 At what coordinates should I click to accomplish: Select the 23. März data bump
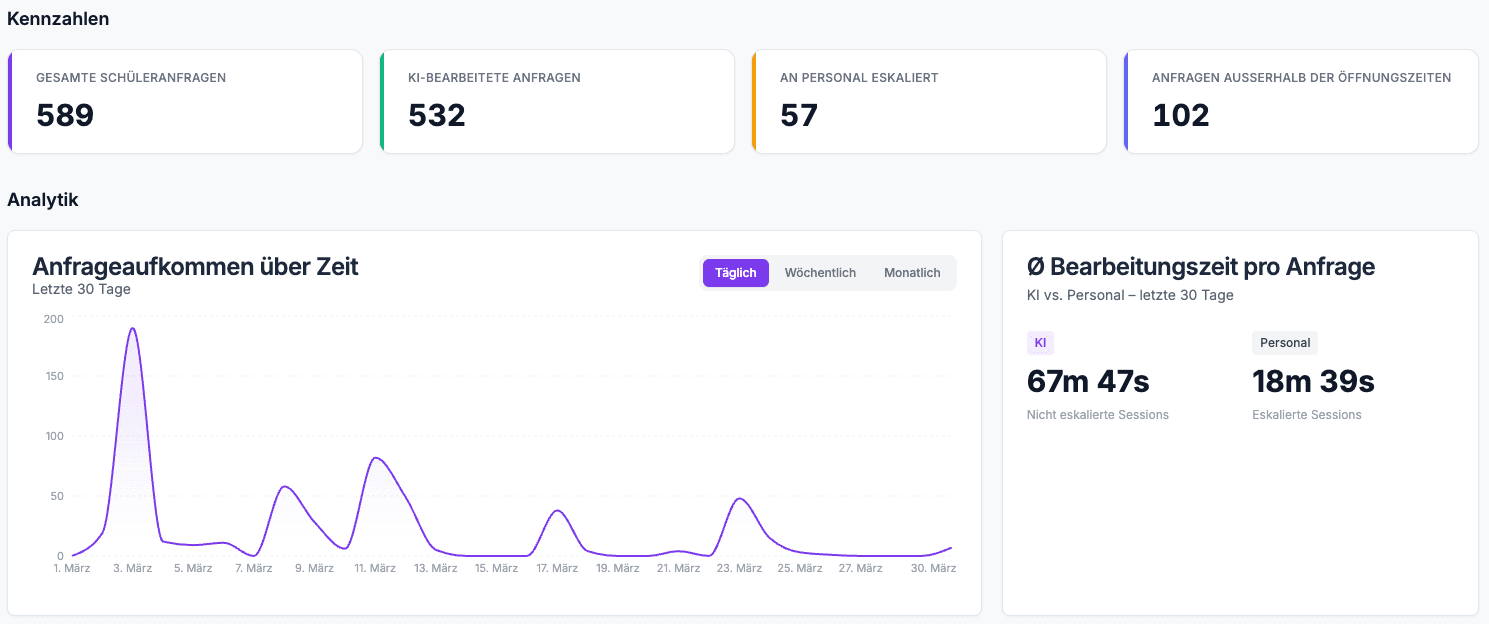coord(739,498)
